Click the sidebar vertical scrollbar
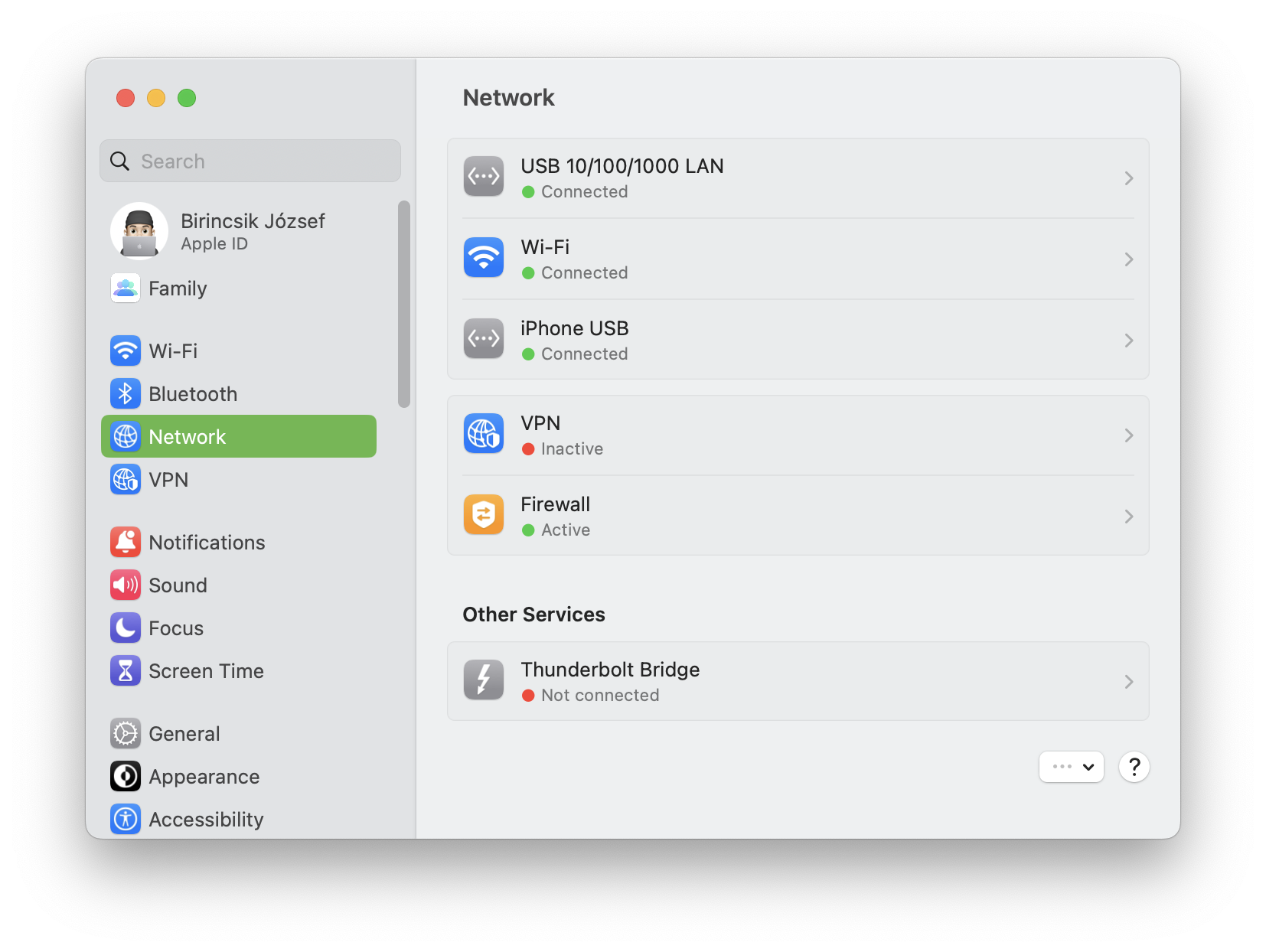The image size is (1266, 952). click(404, 305)
